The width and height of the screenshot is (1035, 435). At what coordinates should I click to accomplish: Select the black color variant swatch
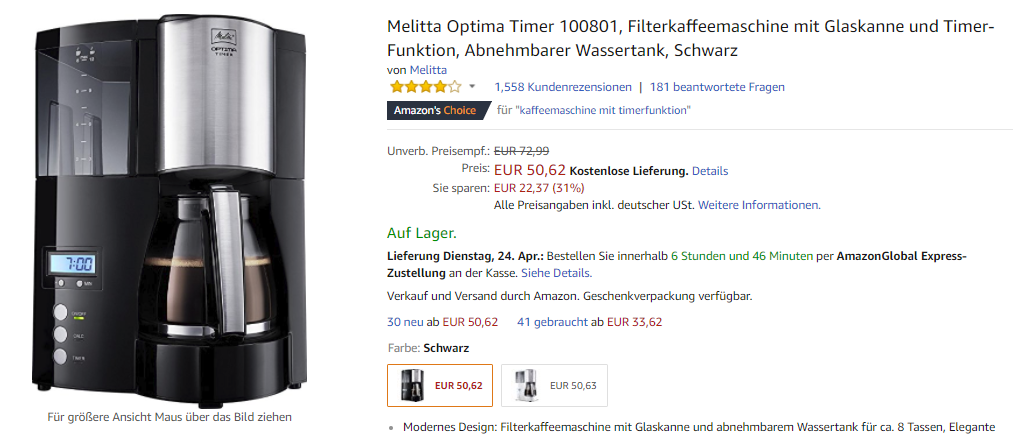440,385
